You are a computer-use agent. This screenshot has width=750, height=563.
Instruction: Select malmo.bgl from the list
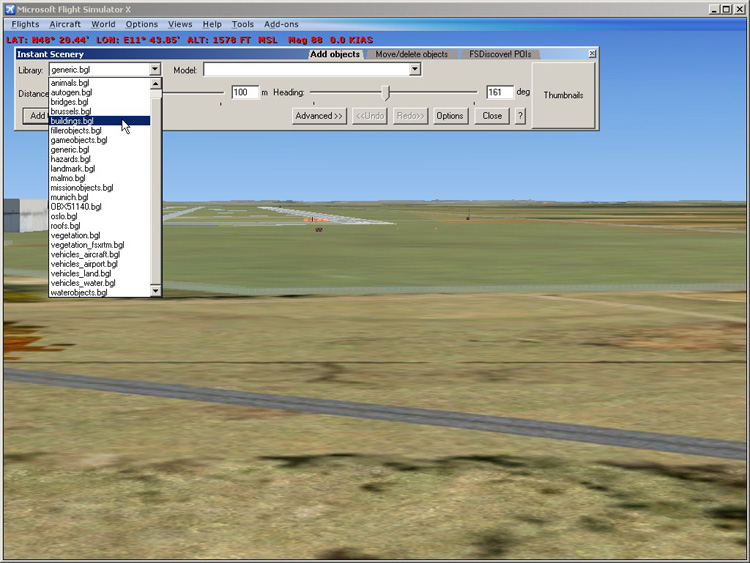tap(99, 178)
